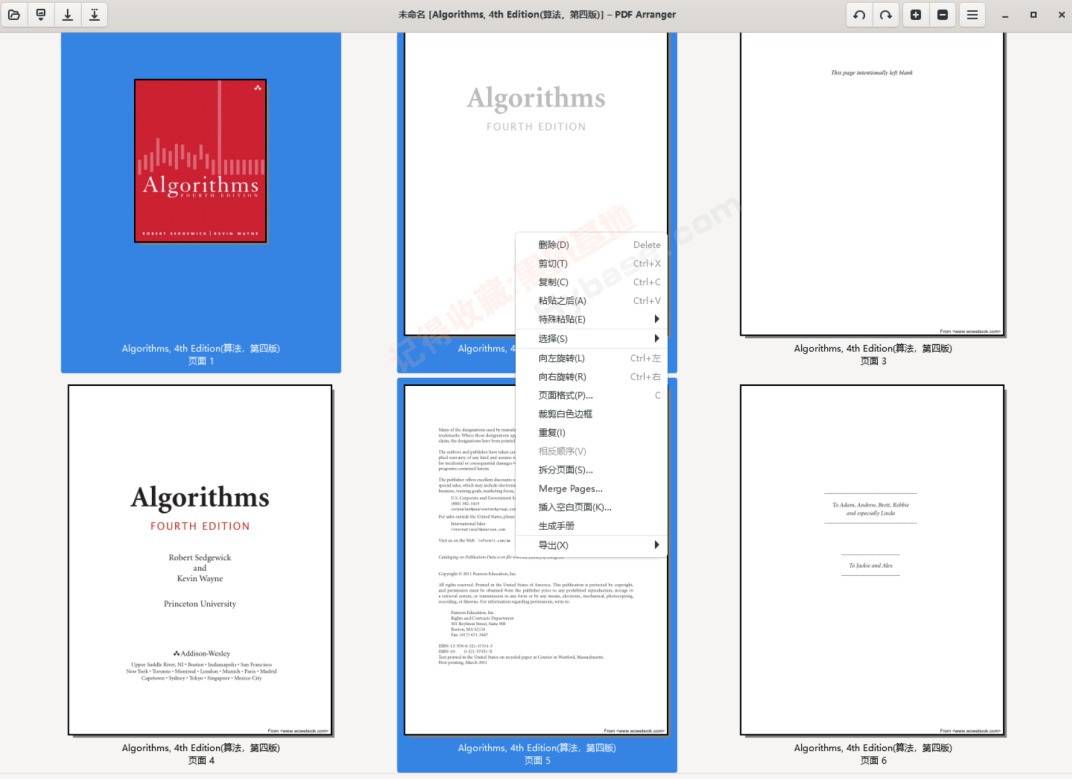This screenshot has height=779, width=1072.
Task: Open 拆分页面(S)... from context menu
Action: click(591, 470)
